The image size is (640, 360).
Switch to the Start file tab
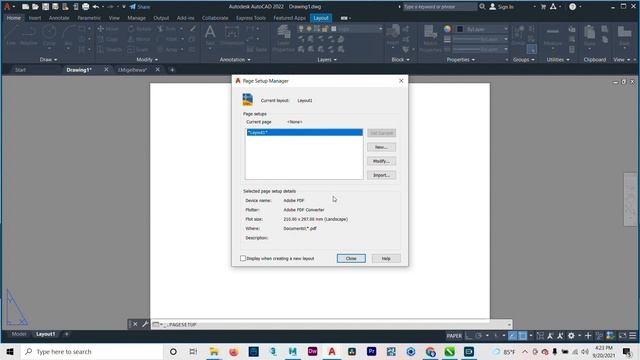pyautogui.click(x=20, y=70)
